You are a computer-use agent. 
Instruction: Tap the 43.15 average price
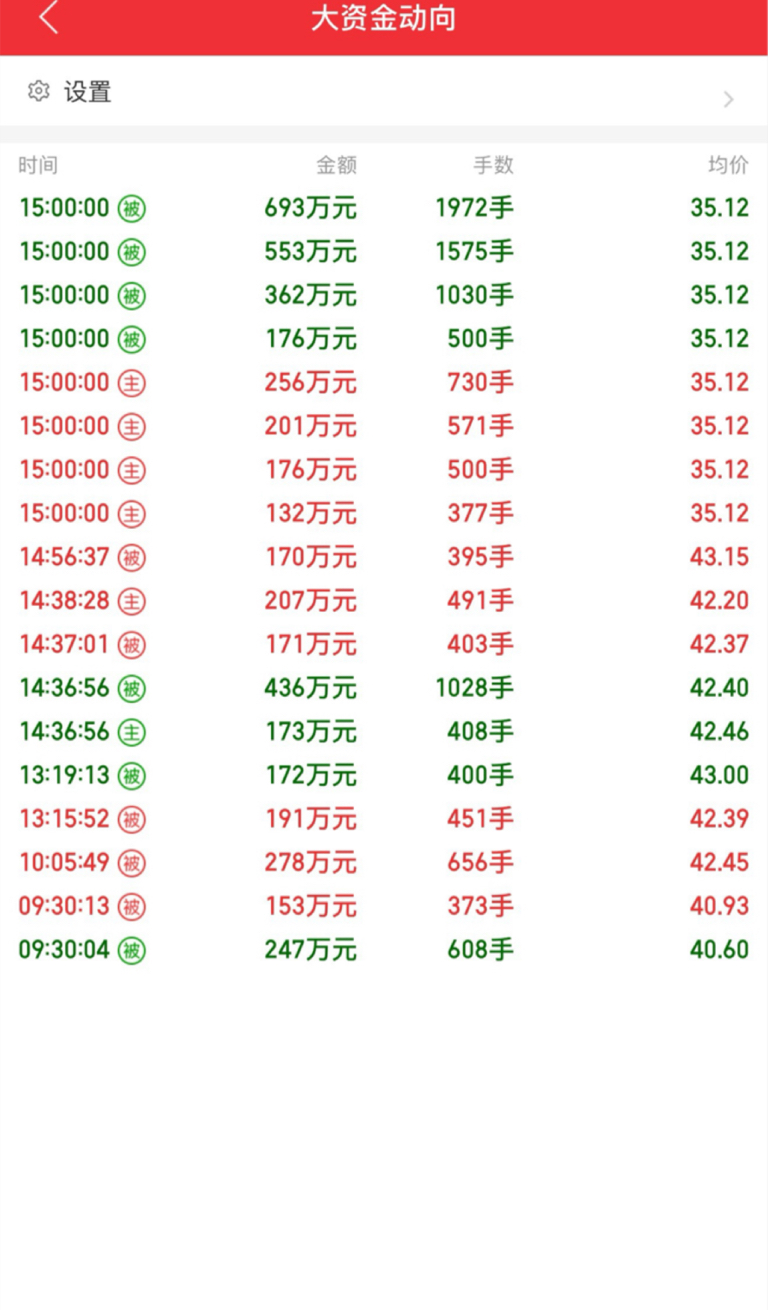pyautogui.click(x=719, y=557)
